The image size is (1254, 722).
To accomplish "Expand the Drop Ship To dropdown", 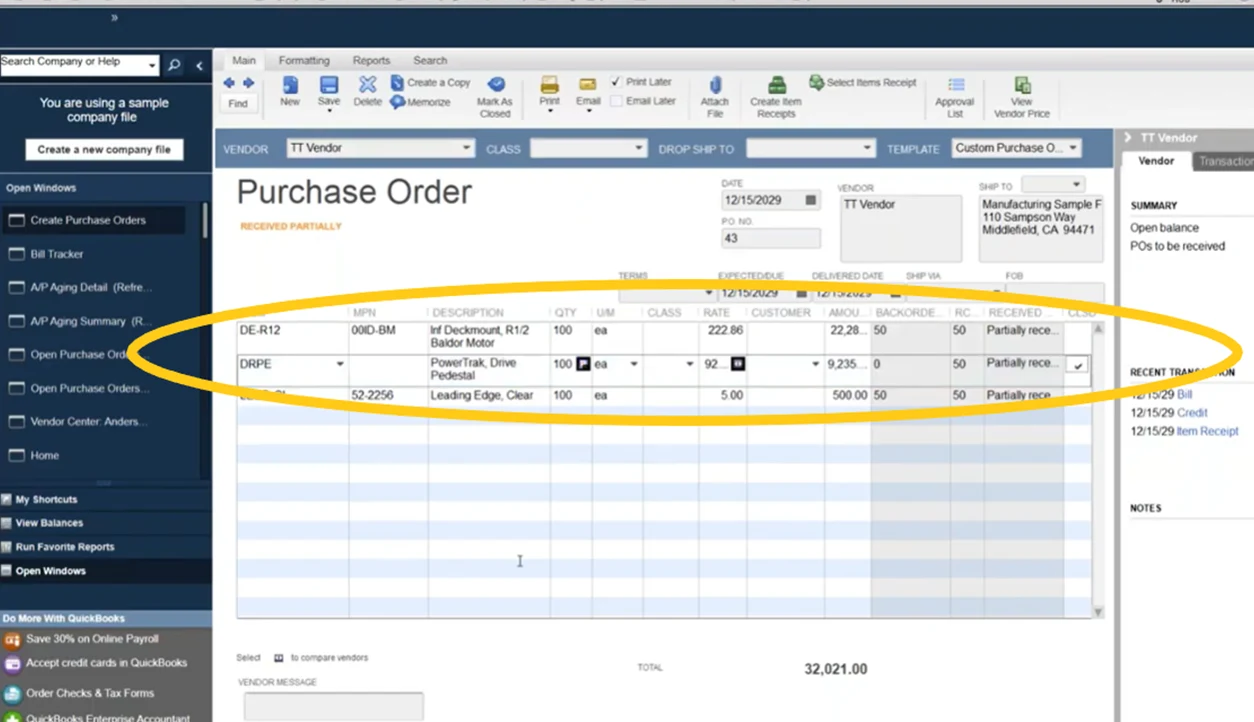I will [866, 148].
